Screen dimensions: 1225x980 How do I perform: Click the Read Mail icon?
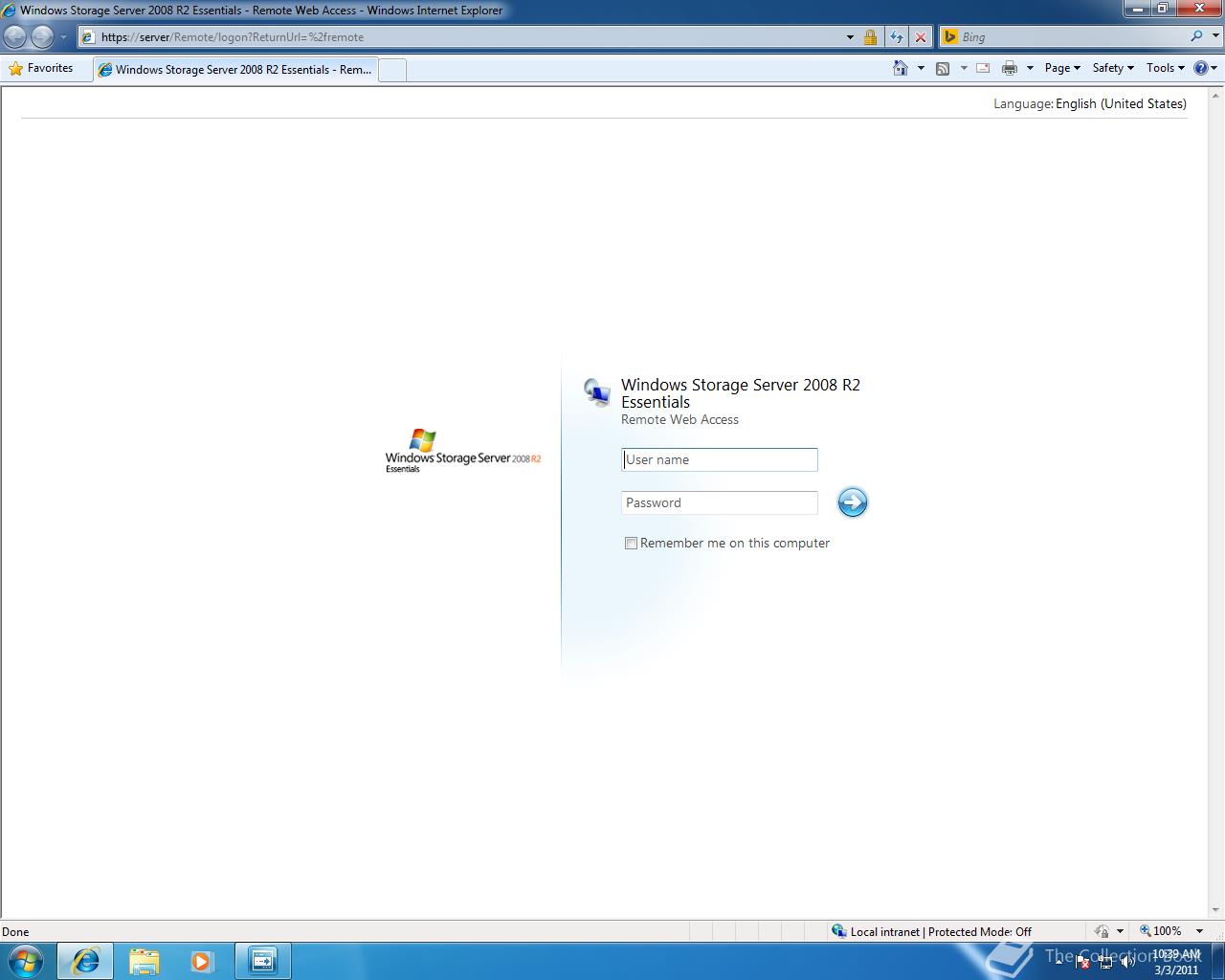click(x=983, y=68)
